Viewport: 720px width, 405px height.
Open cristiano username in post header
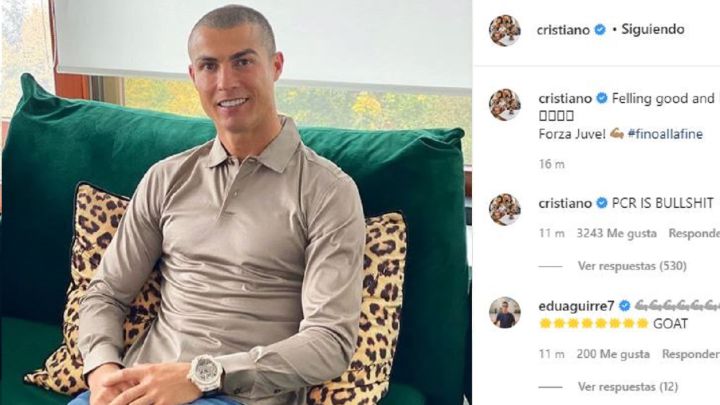pyautogui.click(x=563, y=30)
